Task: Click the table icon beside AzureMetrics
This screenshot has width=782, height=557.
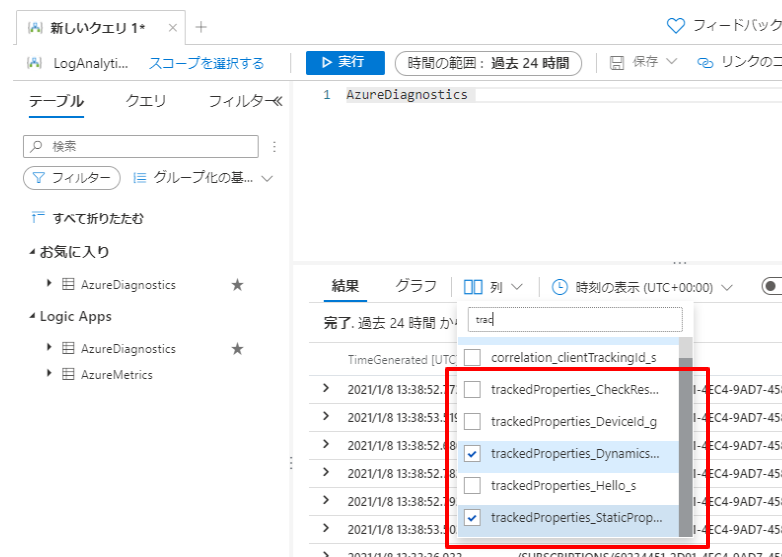Action: tap(68, 374)
